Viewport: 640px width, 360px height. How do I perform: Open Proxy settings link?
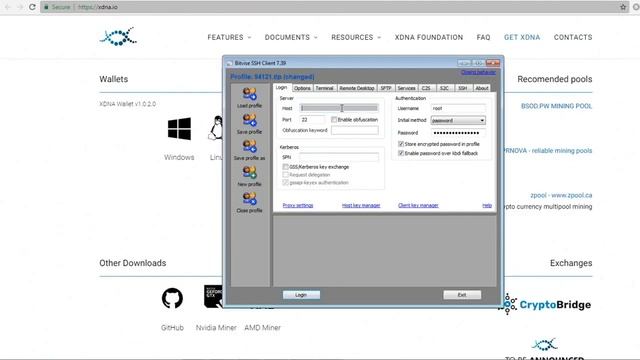[x=298, y=205]
